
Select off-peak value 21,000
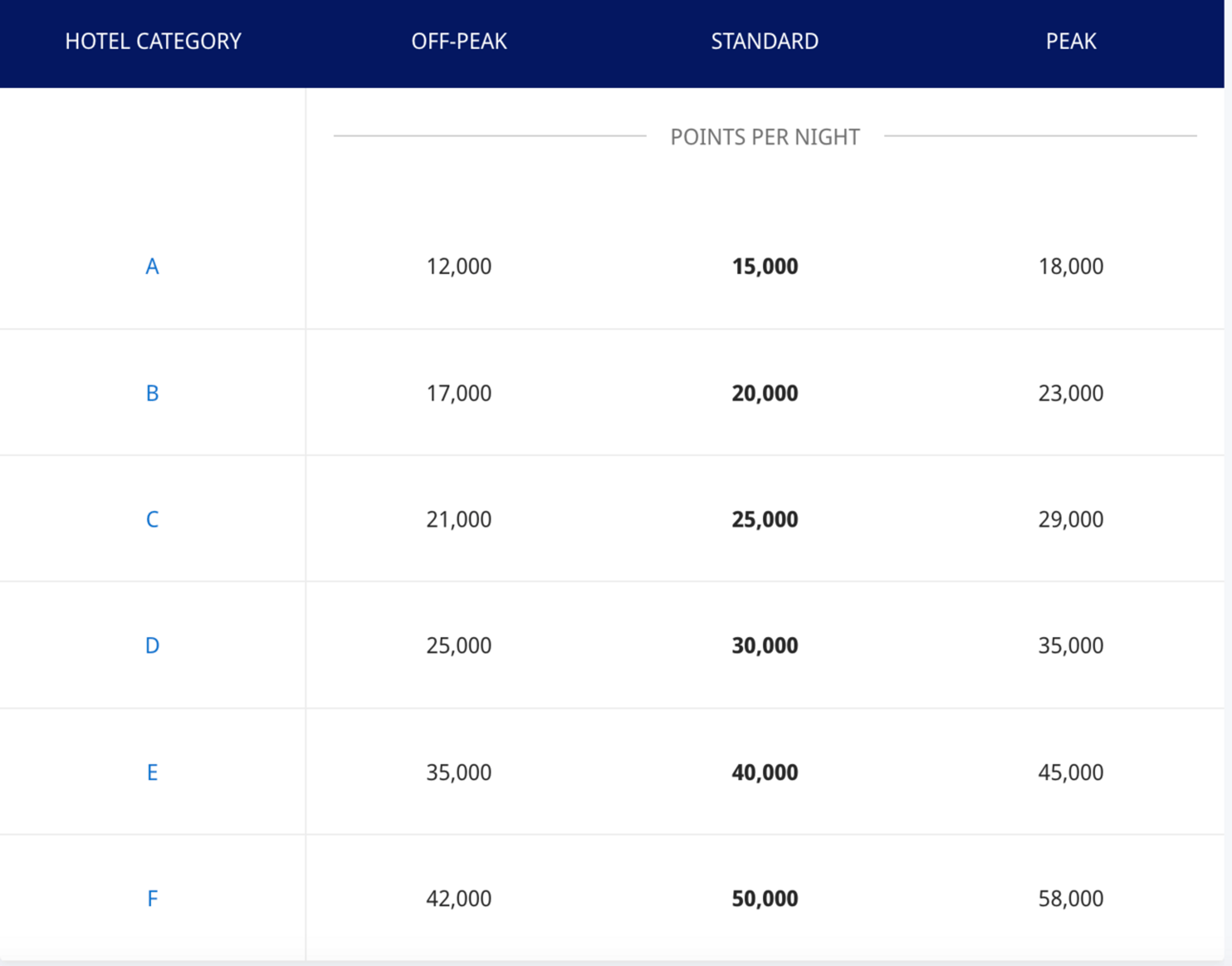[459, 519]
